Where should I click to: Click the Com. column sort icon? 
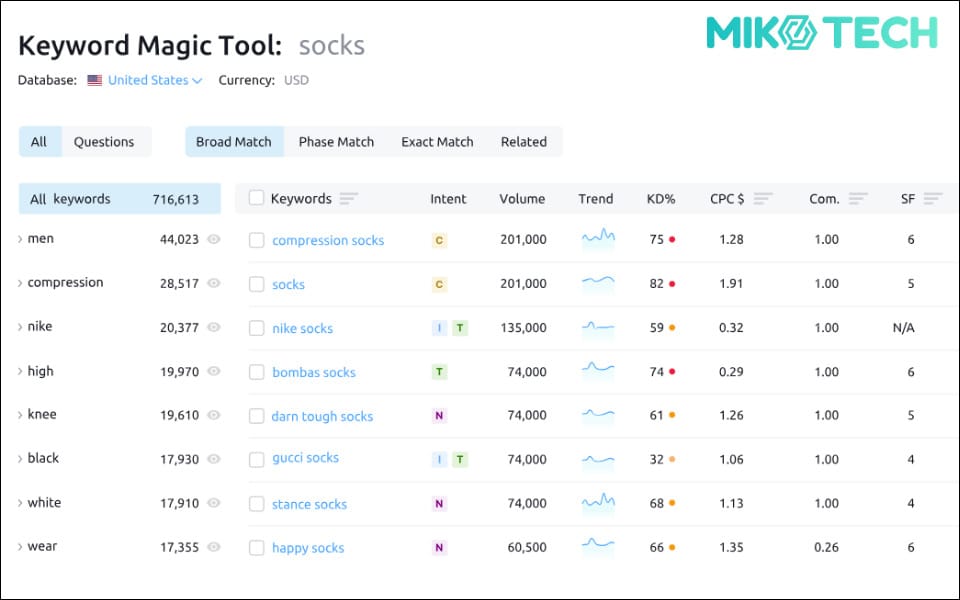(x=857, y=199)
